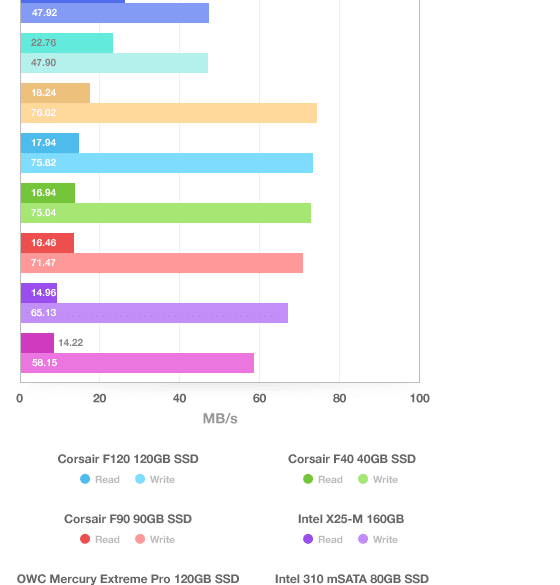This screenshot has width=560, height=585.
Task: Click Corsair F90 Write pink dot
Action: (x=140, y=539)
